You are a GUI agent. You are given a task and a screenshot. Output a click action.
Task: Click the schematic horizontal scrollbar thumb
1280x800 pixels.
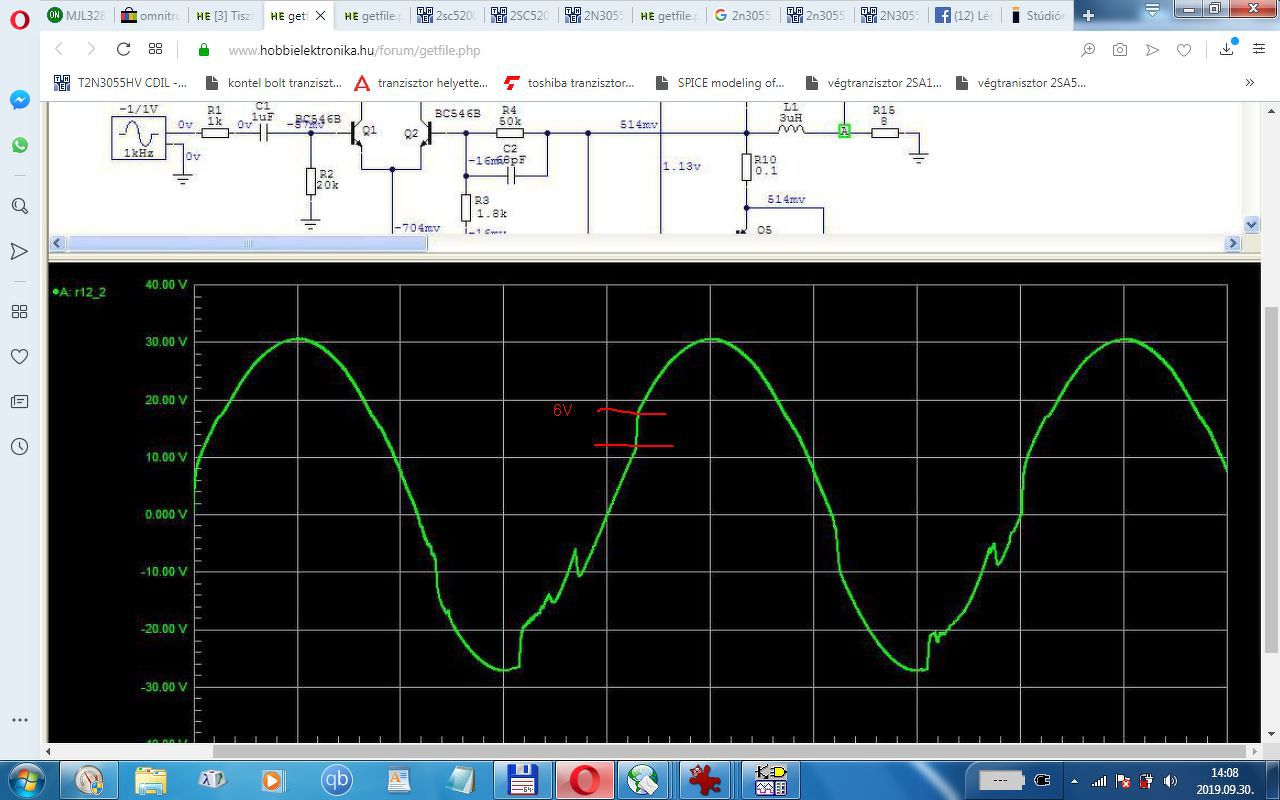click(246, 243)
